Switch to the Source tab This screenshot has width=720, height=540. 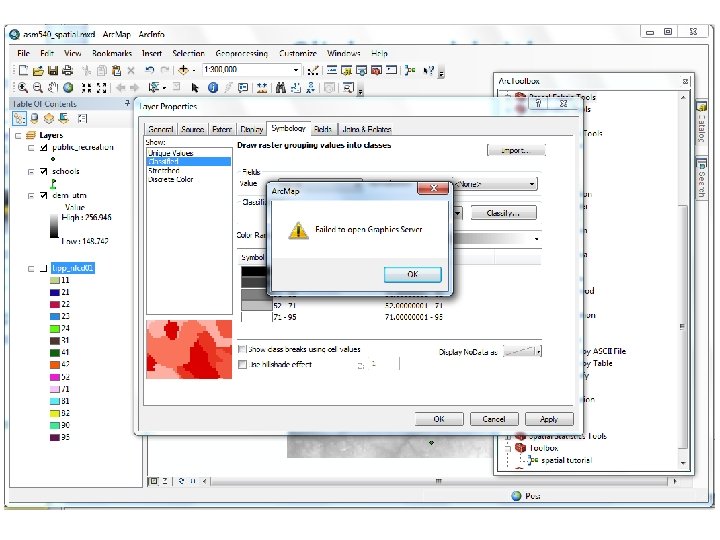[192, 129]
